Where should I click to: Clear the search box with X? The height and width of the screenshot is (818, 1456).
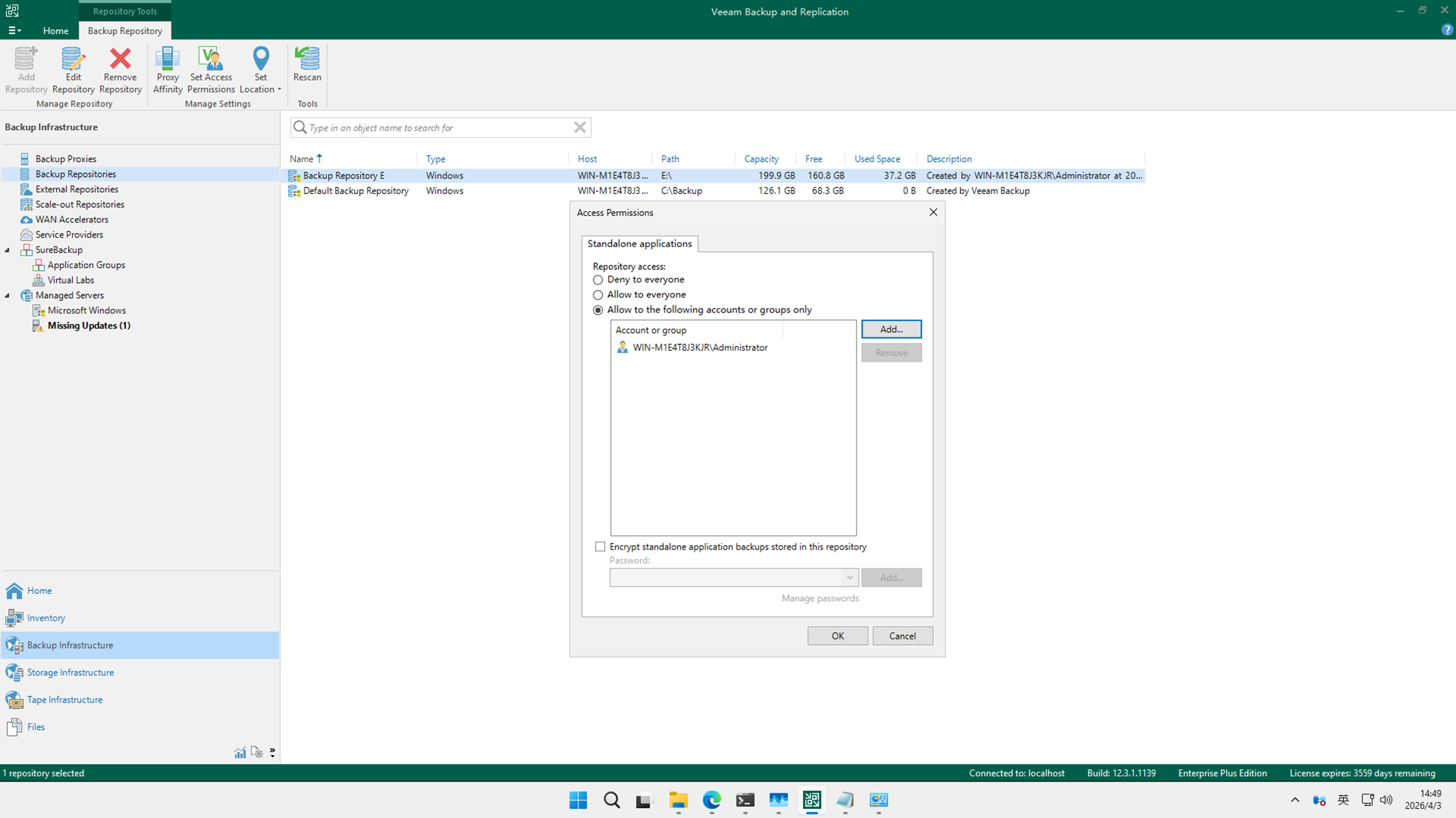click(x=579, y=128)
